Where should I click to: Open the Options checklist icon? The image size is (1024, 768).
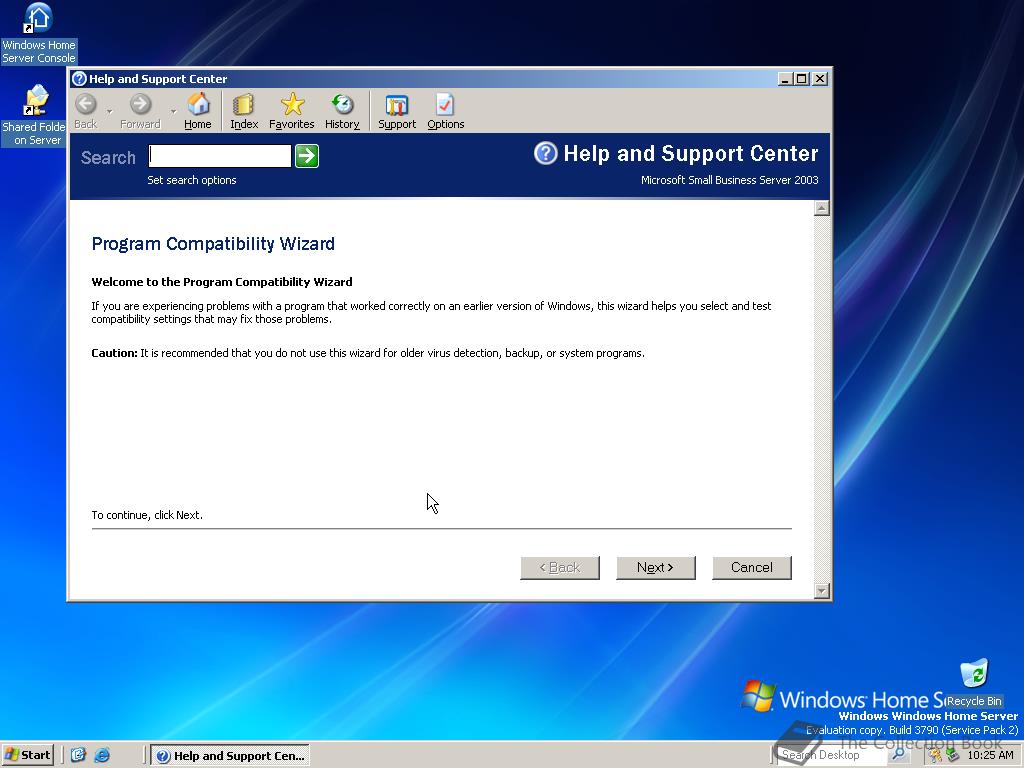445,110
